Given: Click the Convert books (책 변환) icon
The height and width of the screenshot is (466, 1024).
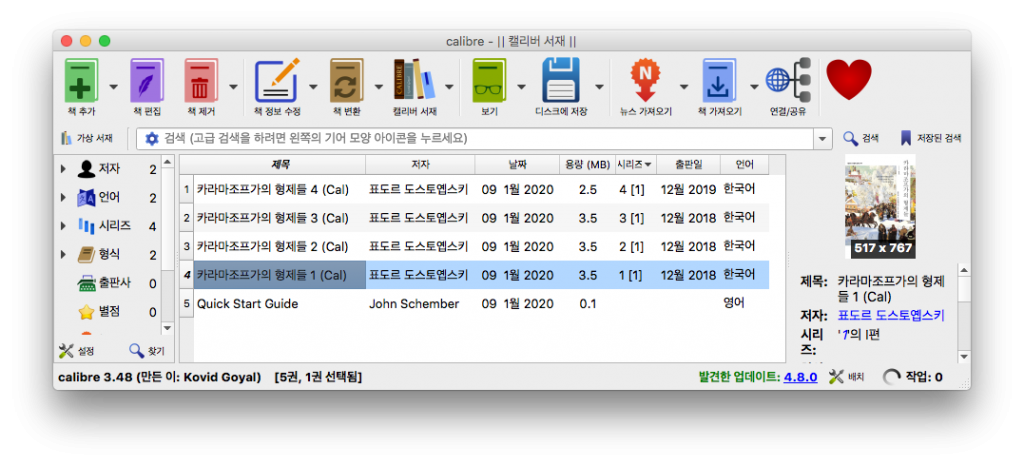Looking at the screenshot, I should (x=346, y=81).
